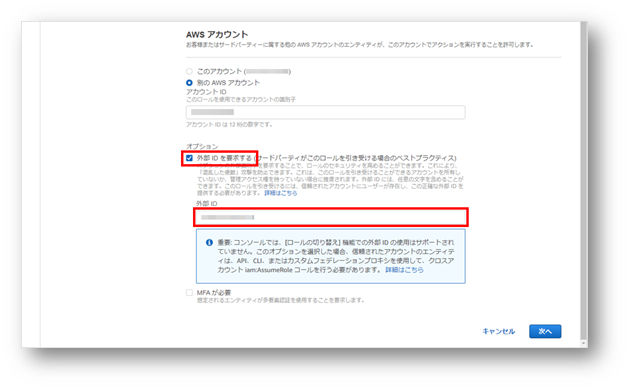Viewport: 630px width, 390px height.
Task: Open 詳細はこちら link in the blue notice box
Action: [x=404, y=270]
